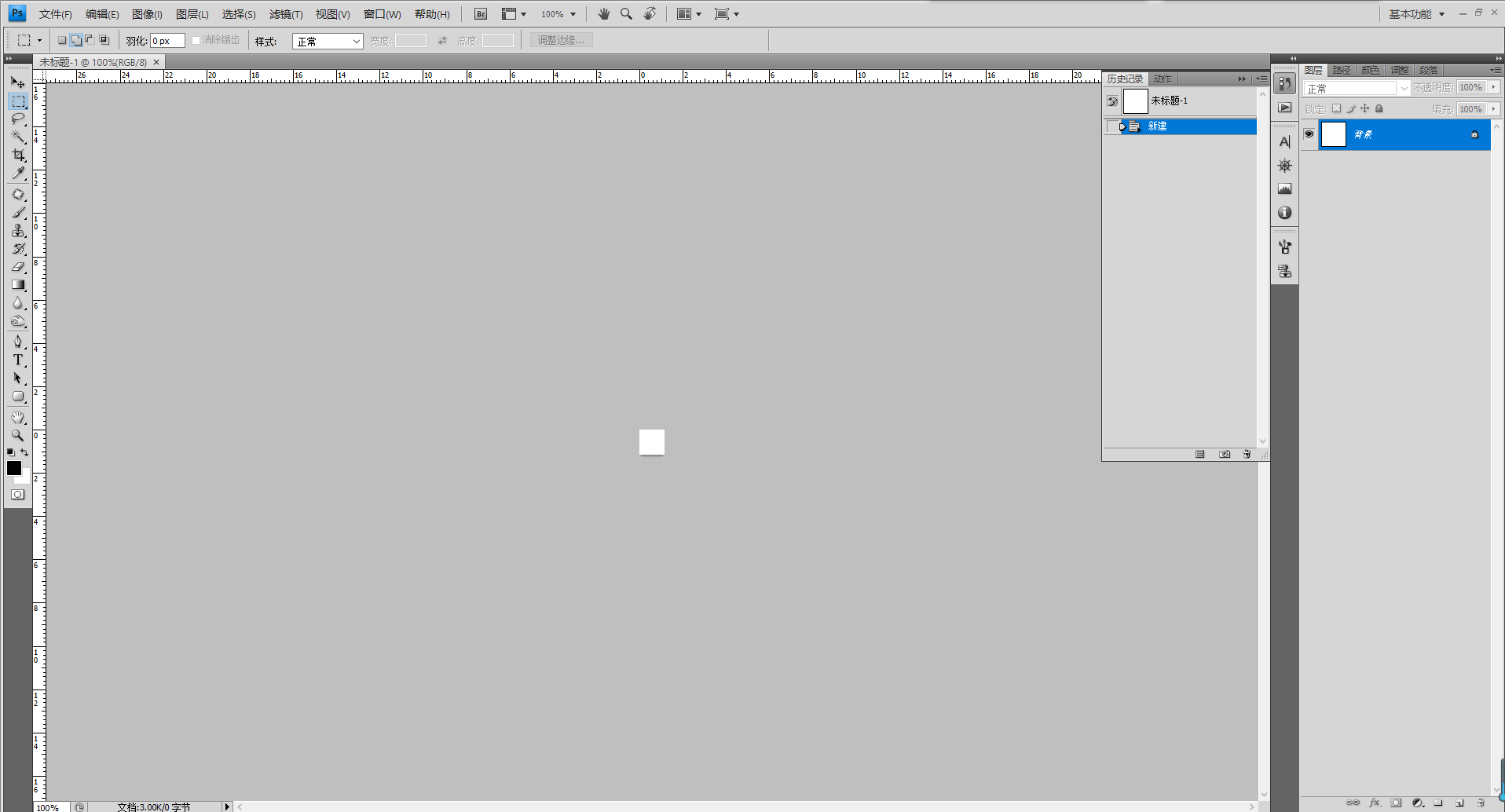Select the 未标题-1 history snapshot
Screen dimensions: 1505x812
click(1181, 101)
